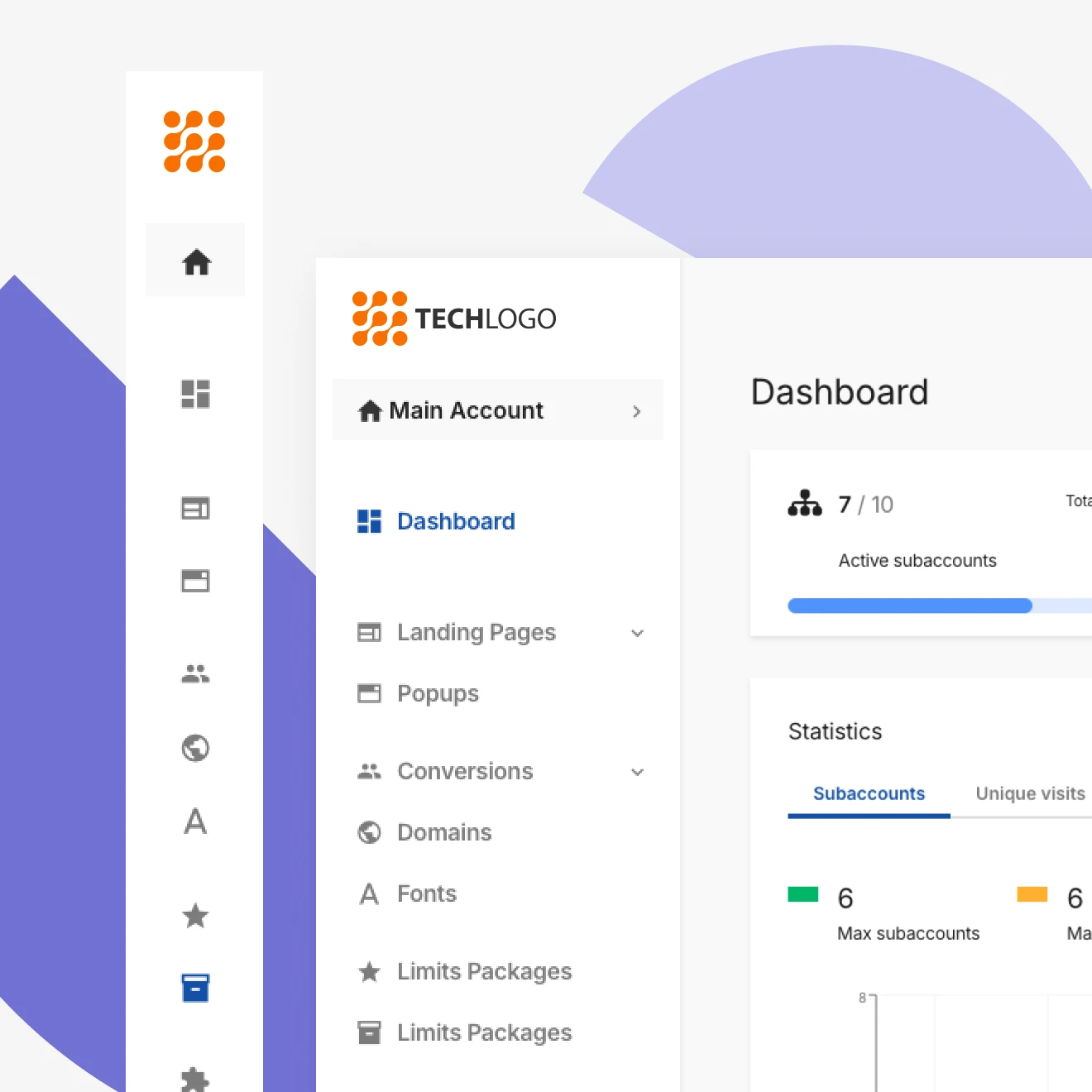Open Dashboard in the expanded menu
Viewport: 1092px width, 1092px height.
pyautogui.click(x=456, y=521)
